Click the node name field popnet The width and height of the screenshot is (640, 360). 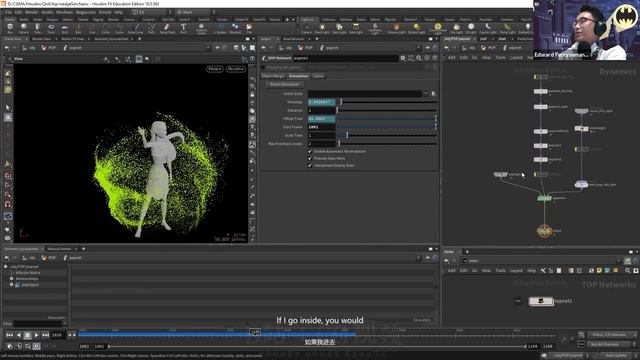345,58
